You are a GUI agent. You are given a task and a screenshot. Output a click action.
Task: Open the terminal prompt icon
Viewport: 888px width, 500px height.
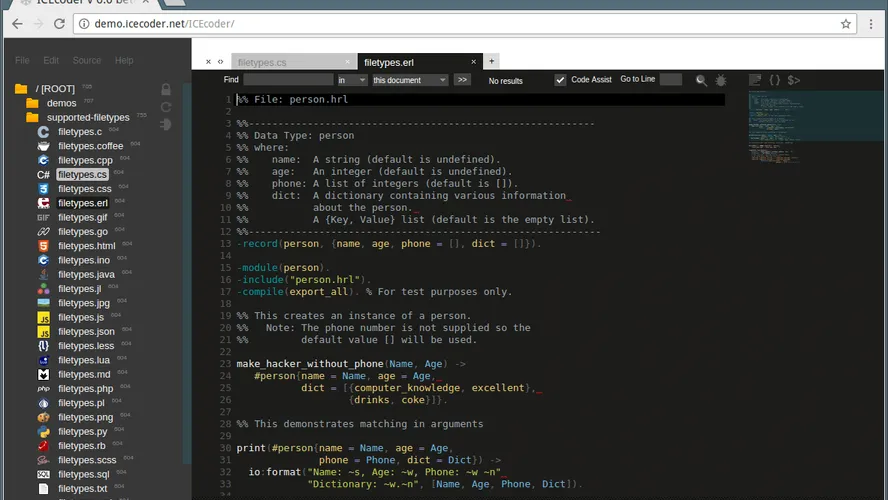[x=794, y=80]
